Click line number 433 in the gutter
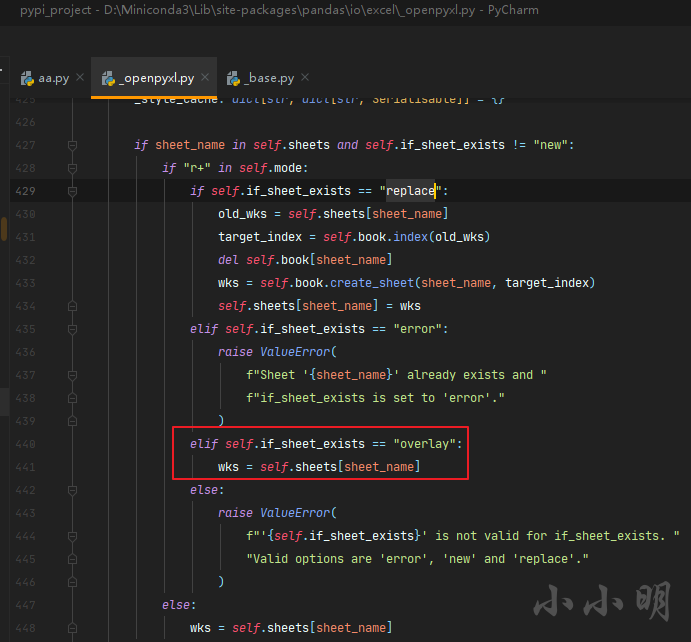This screenshot has height=642, width=691. 25,283
